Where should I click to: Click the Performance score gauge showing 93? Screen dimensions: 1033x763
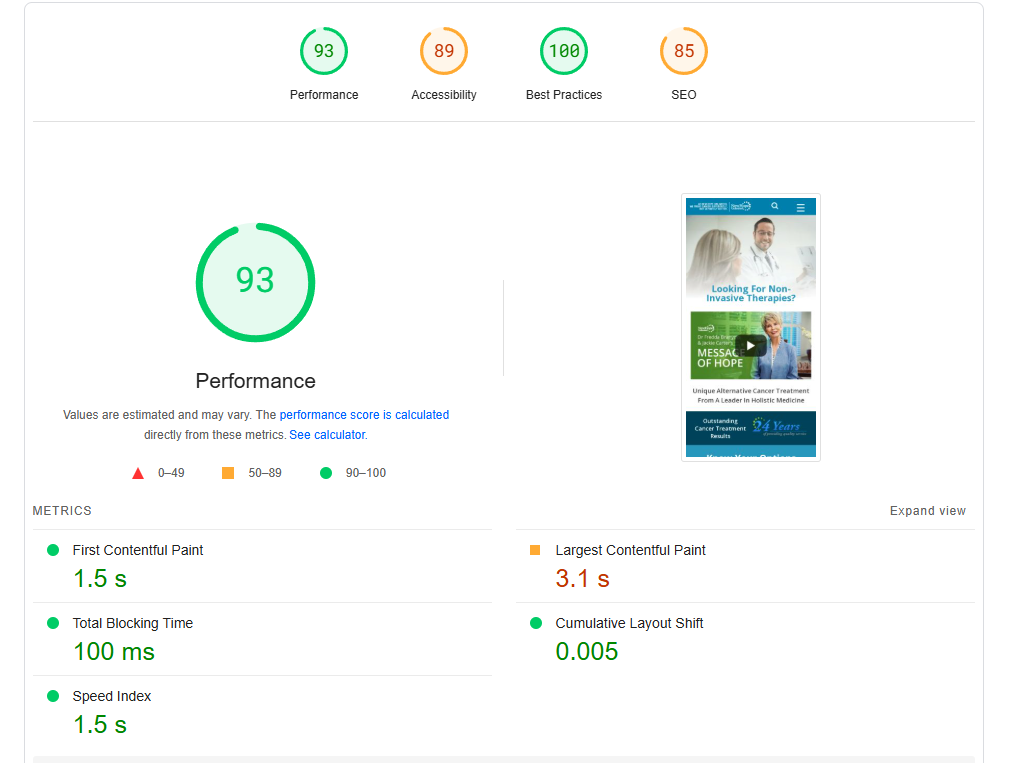323,51
